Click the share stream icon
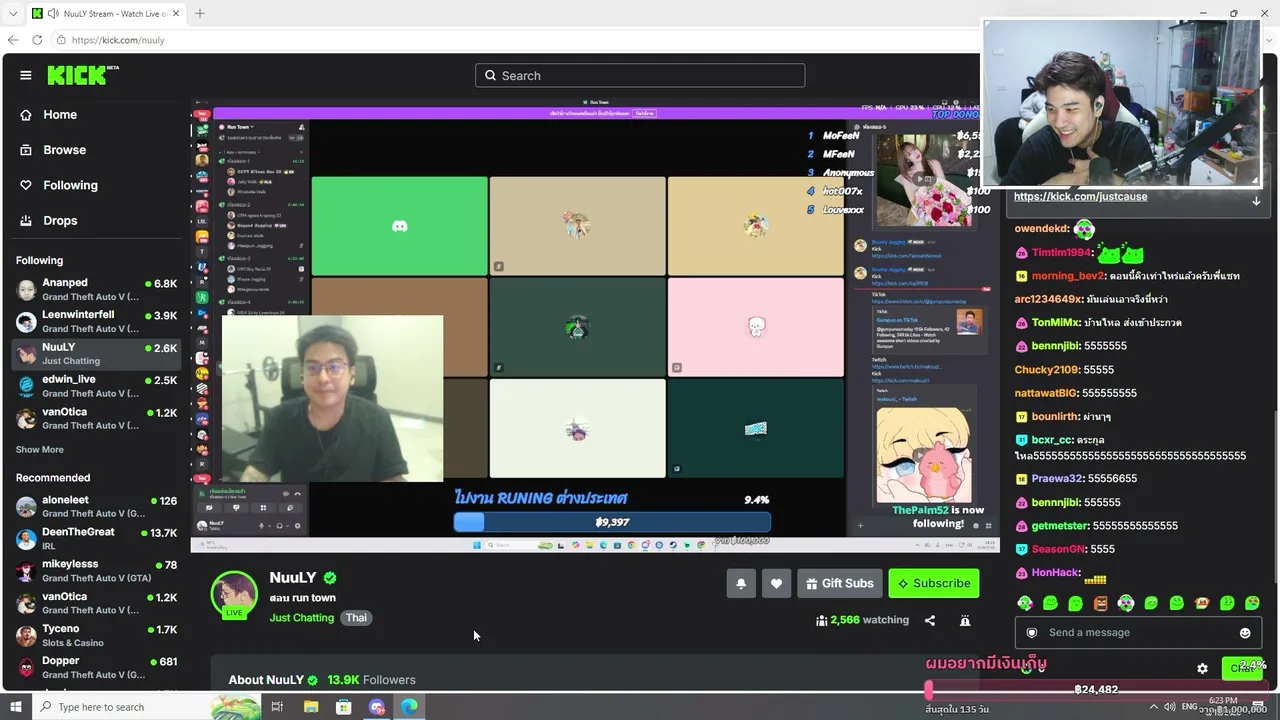Image resolution: width=1280 pixels, height=720 pixels. click(x=930, y=621)
